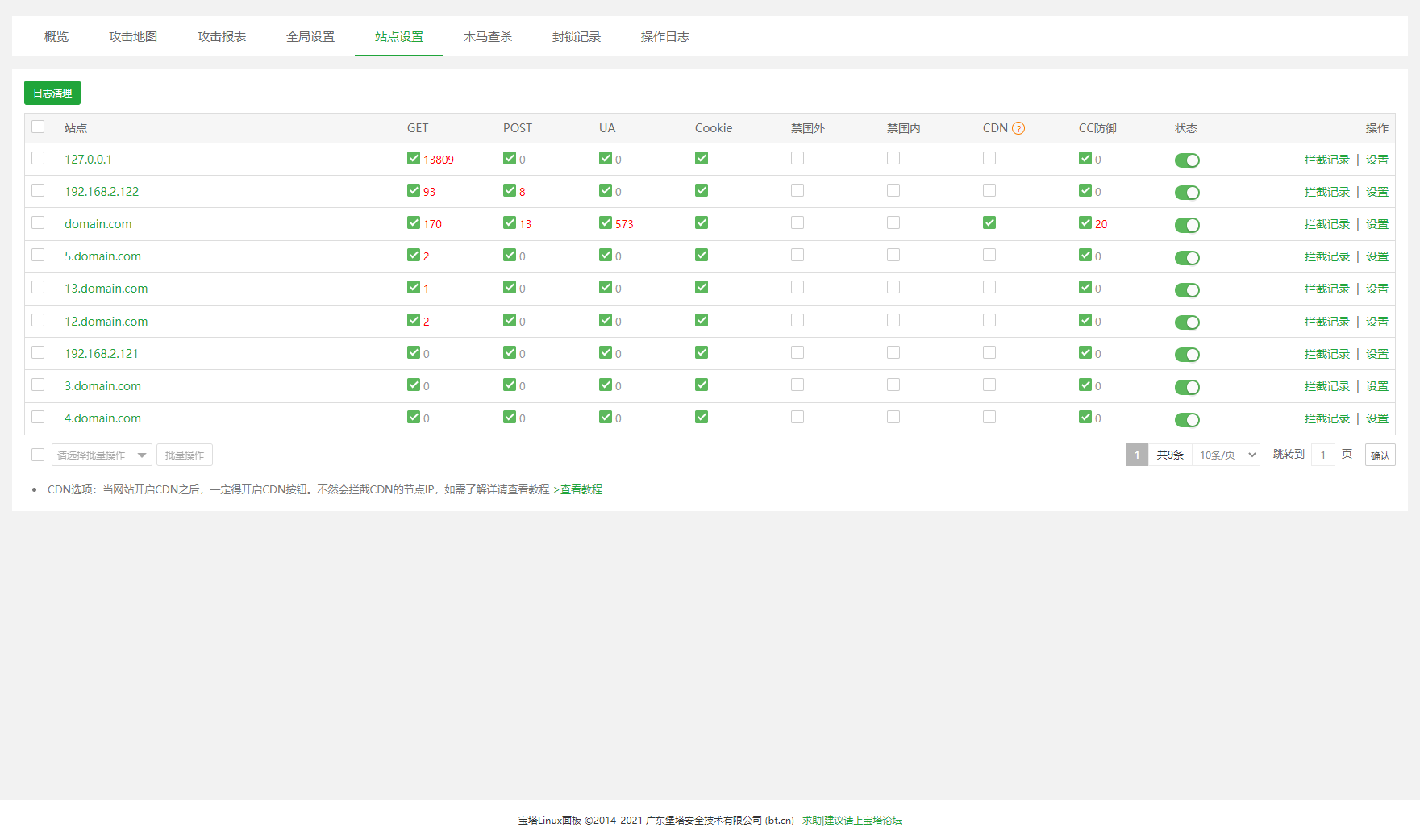Enable 禁国外 for 12.domain.com
Screen dimensions: 1420x840
point(797,321)
